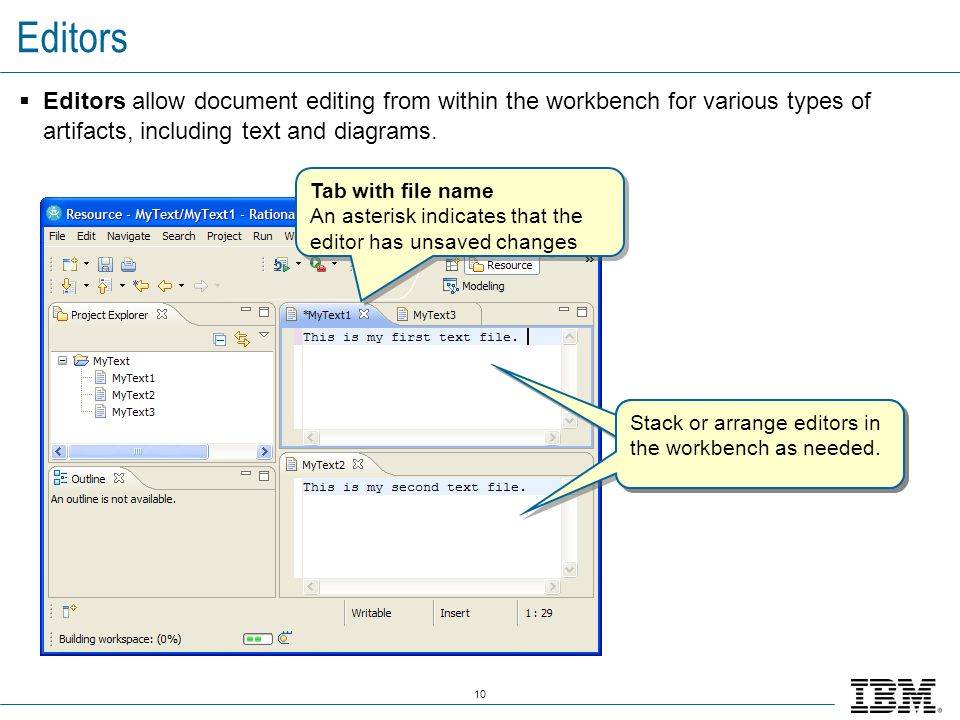Open the New wizard dropdown arrow
This screenshot has height=720, width=960.
[86, 264]
